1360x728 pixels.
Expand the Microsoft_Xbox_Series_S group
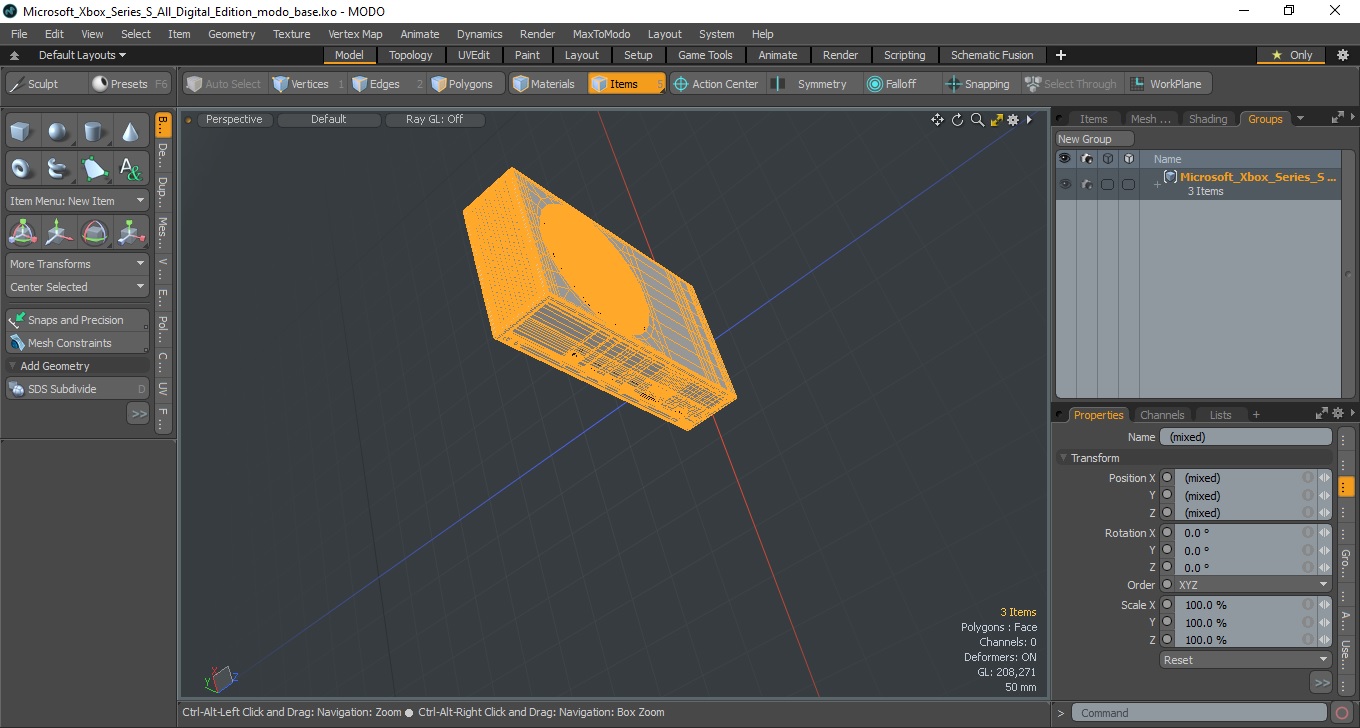click(1157, 185)
